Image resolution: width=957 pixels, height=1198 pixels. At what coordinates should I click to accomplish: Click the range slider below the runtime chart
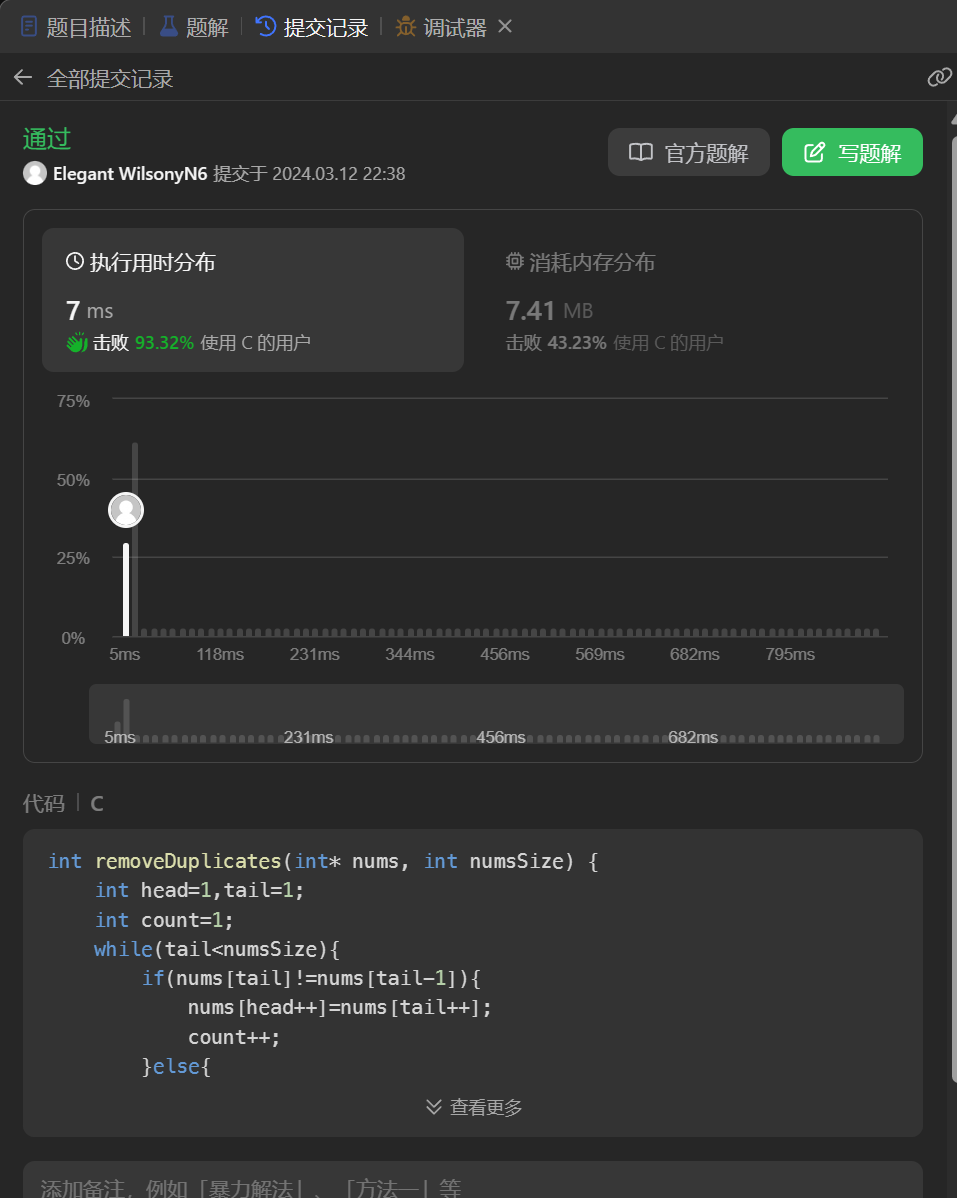point(496,714)
